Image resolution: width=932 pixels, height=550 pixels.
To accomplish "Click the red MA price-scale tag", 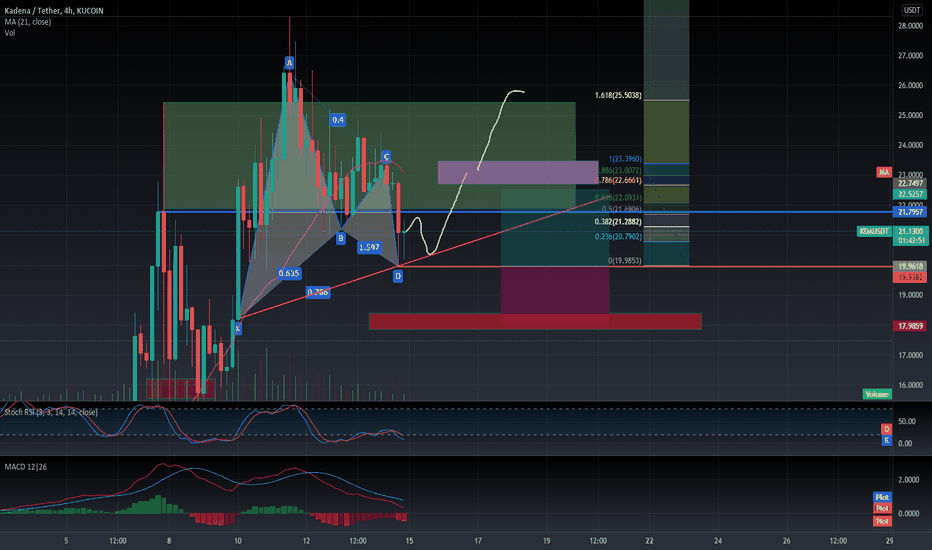I will [883, 172].
